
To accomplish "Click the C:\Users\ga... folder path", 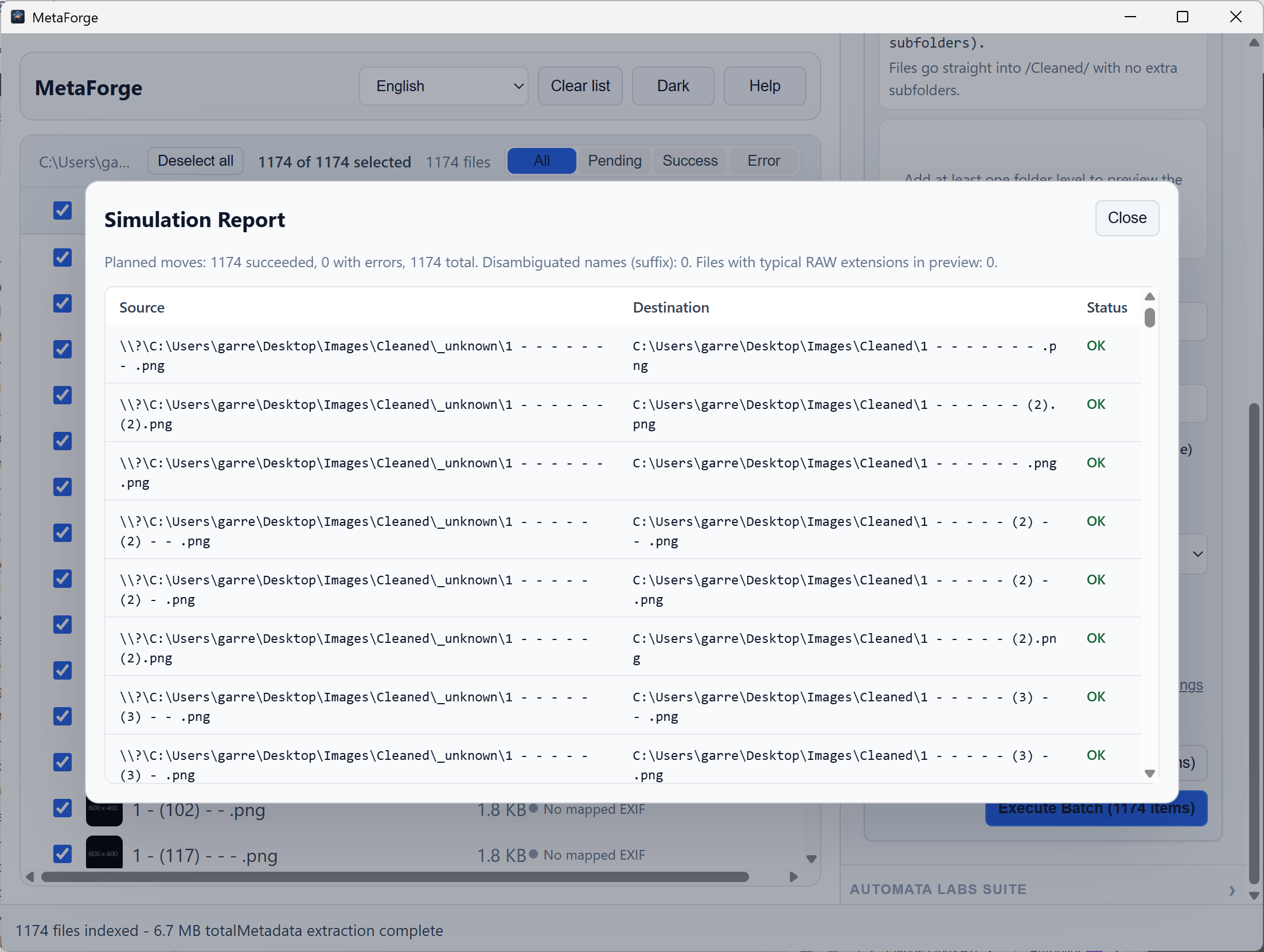I will pos(84,162).
